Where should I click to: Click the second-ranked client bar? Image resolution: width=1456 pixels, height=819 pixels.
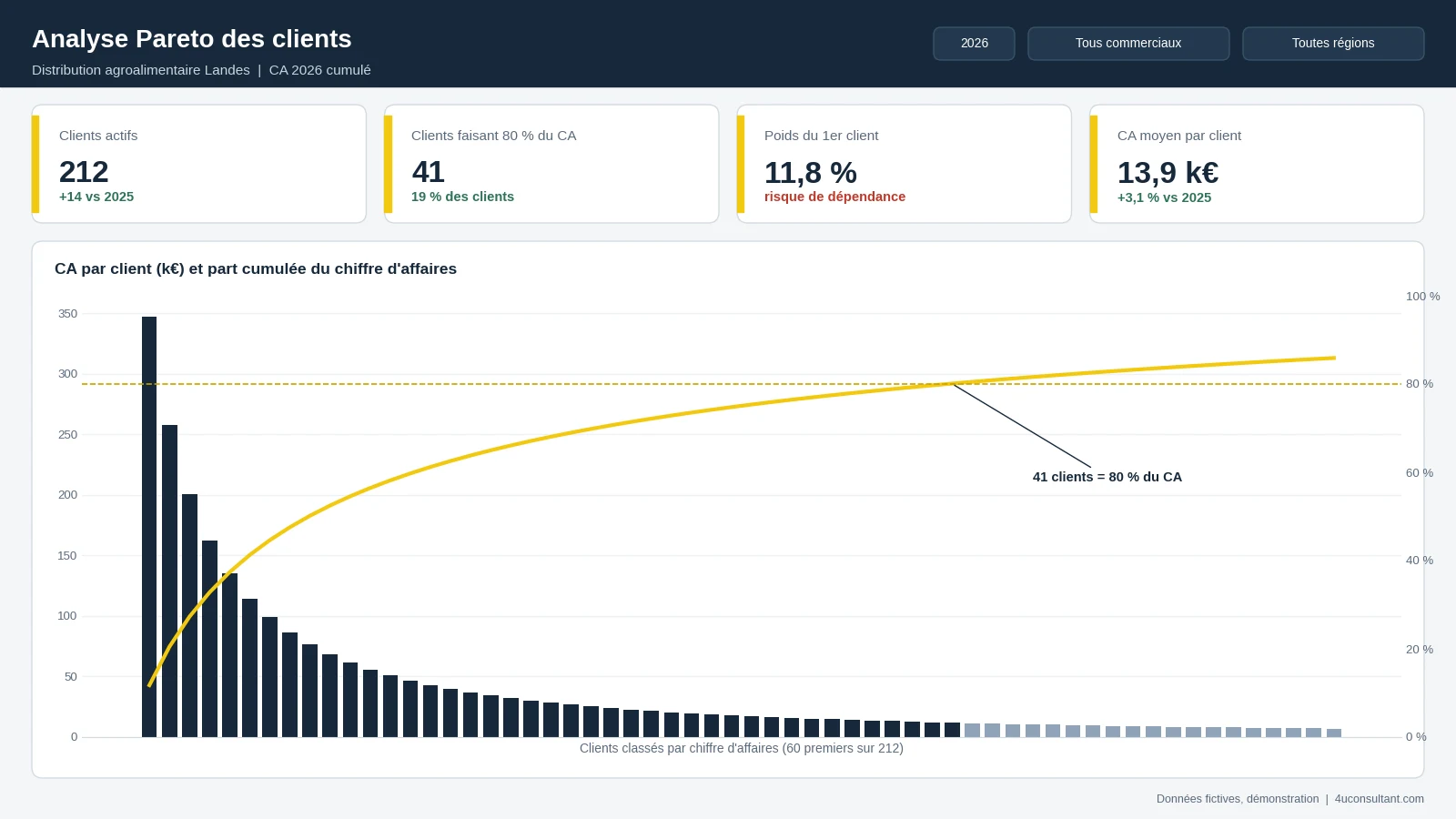click(x=169, y=581)
